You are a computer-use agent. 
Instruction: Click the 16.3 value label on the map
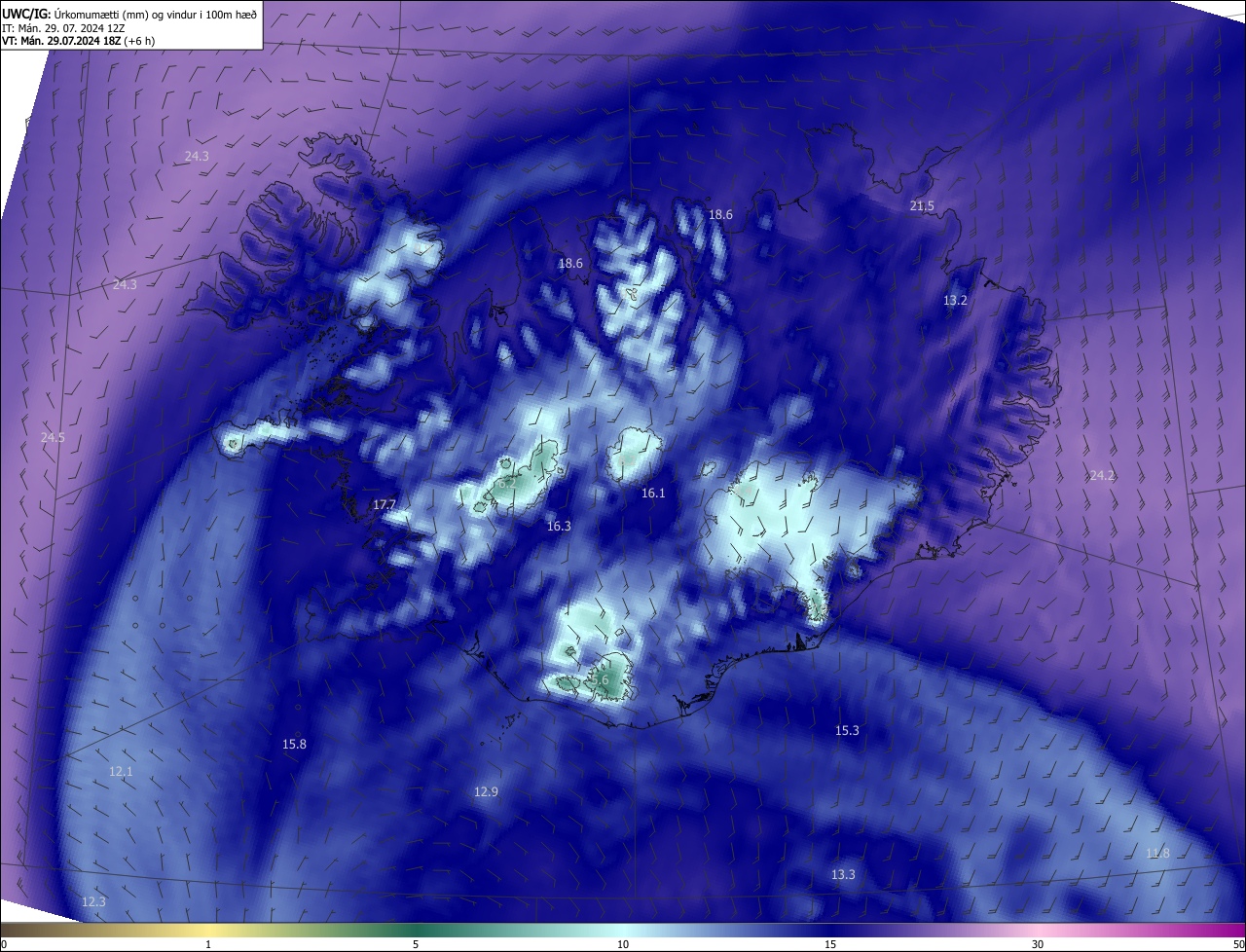(559, 526)
